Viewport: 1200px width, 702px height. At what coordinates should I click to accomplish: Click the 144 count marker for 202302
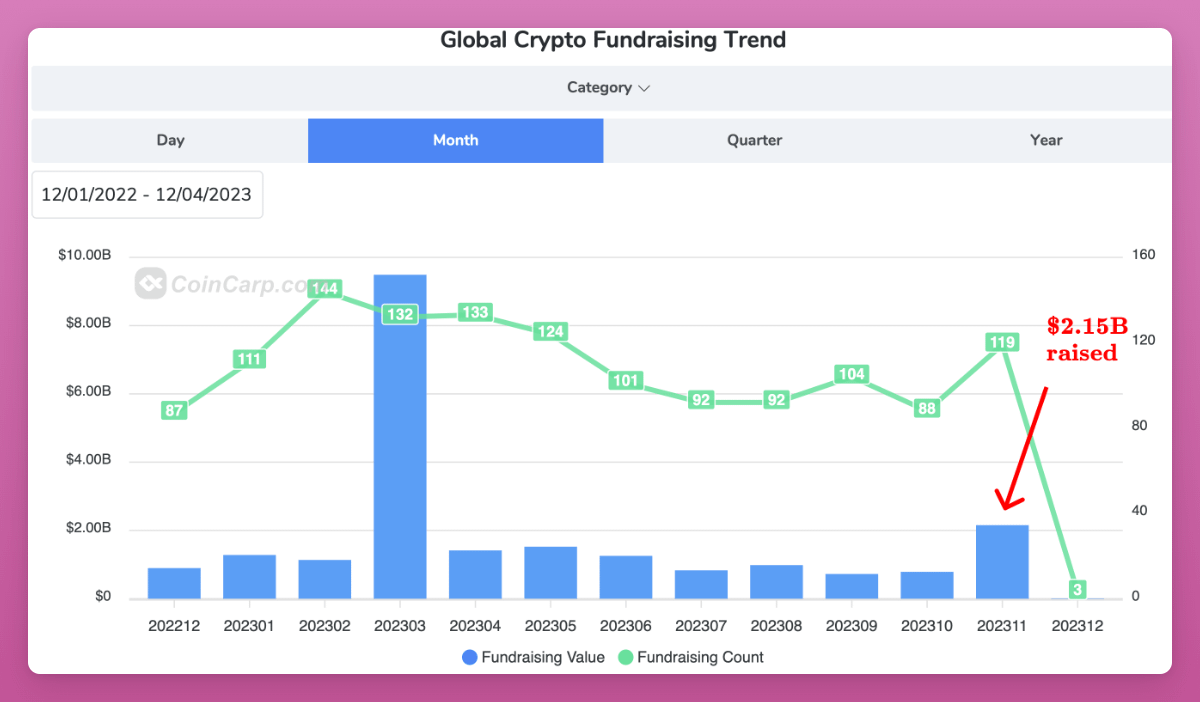tap(325, 289)
